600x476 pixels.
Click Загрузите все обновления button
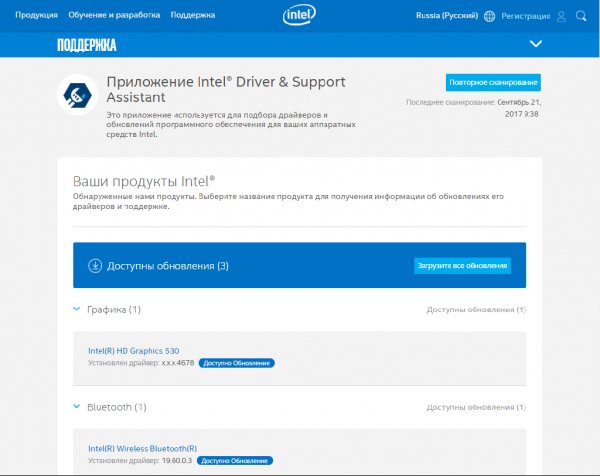[462, 266]
